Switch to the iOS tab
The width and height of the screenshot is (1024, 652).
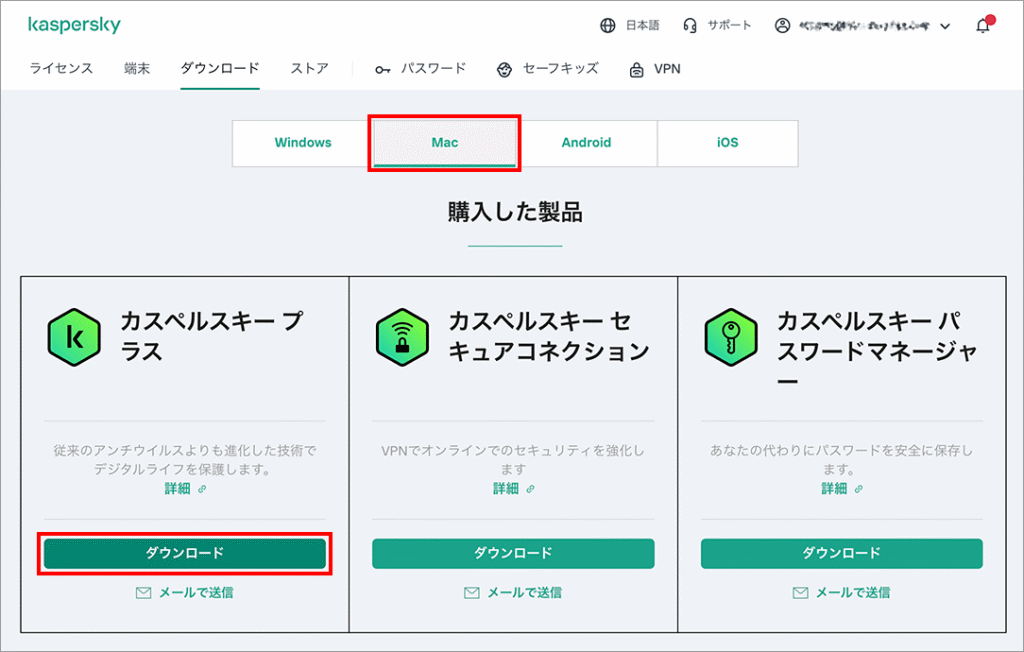728,142
